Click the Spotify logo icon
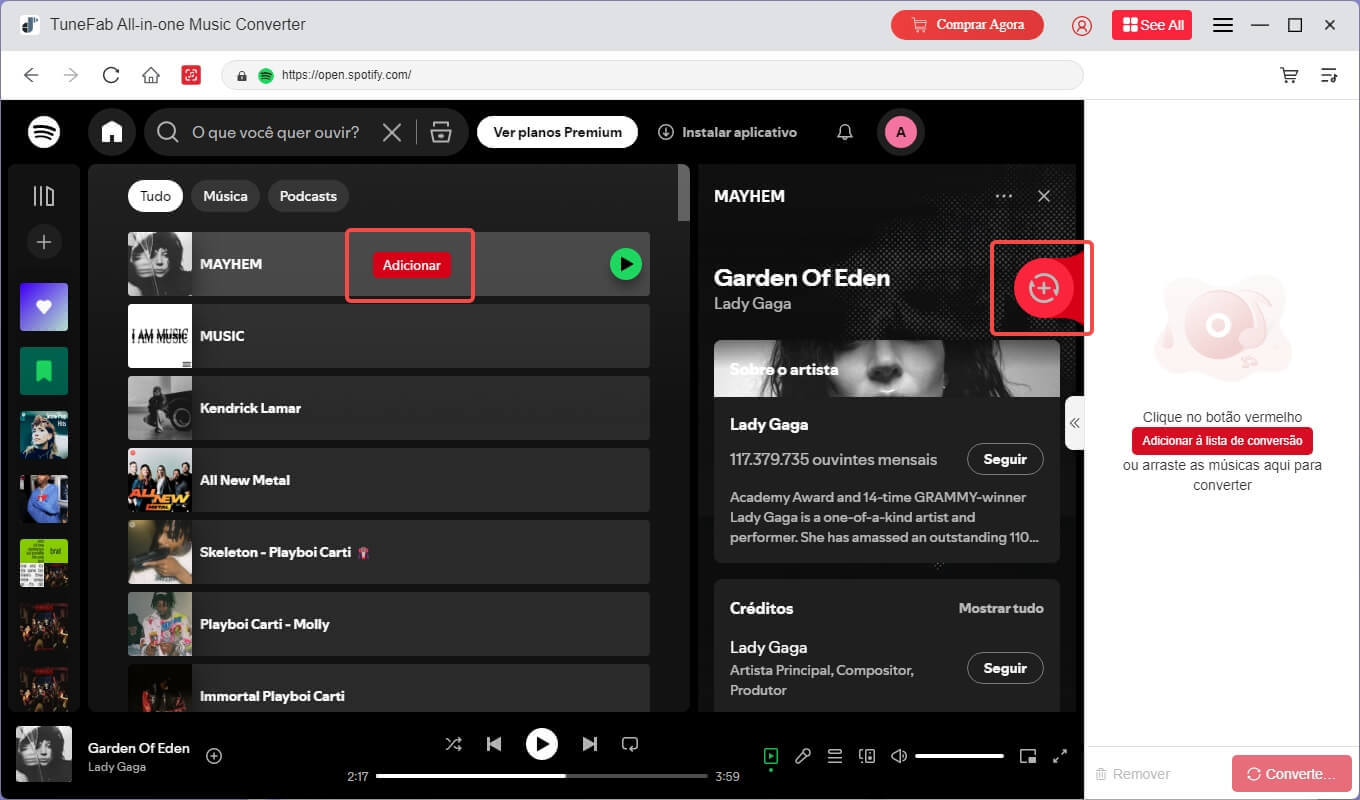1360x800 pixels. 44,132
